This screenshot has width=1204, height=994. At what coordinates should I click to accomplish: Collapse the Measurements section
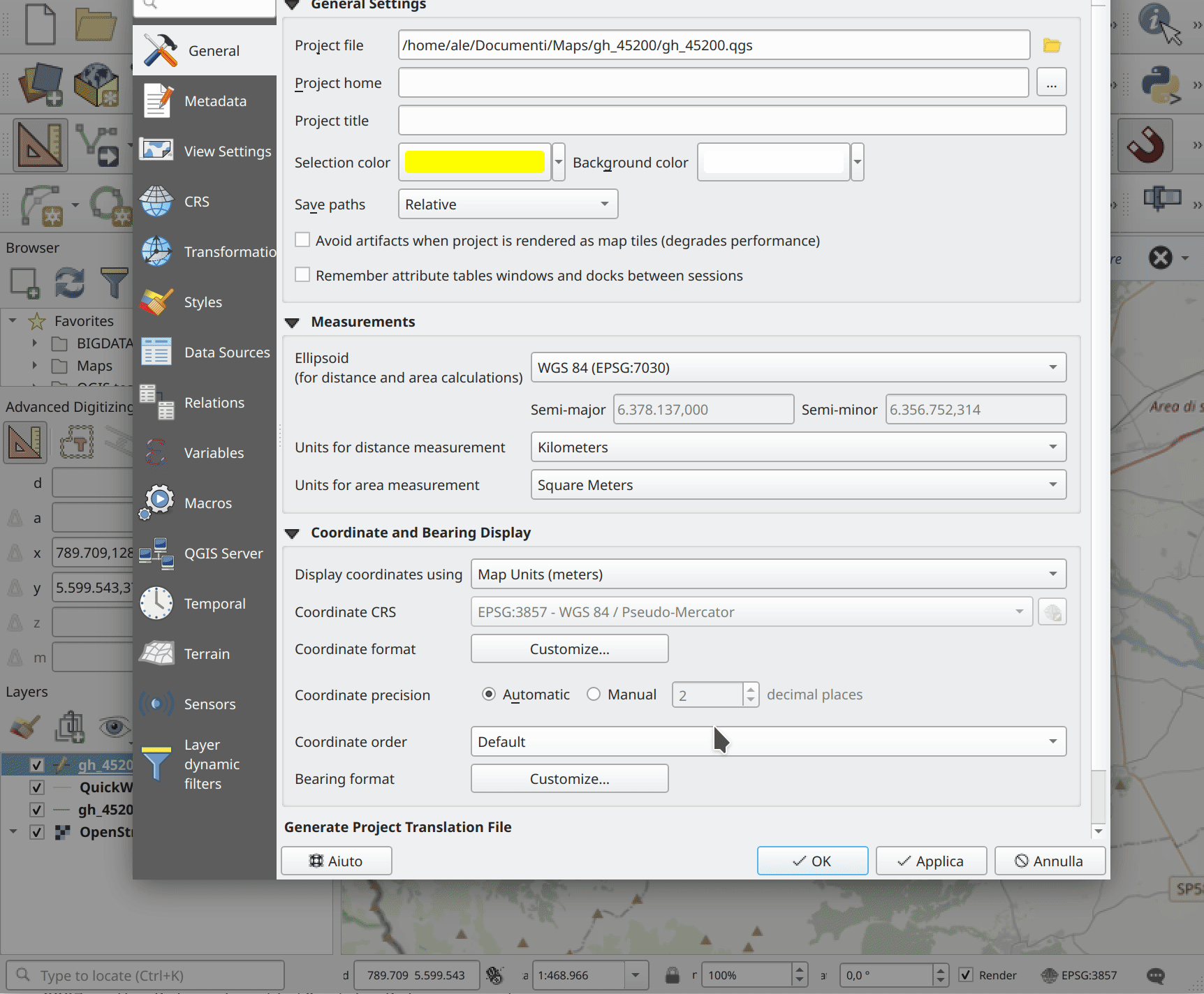click(293, 322)
